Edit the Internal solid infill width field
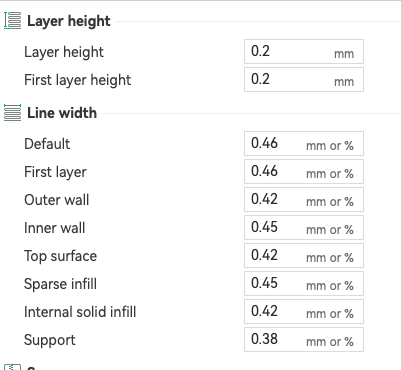This screenshot has width=401, height=370. coord(304,312)
